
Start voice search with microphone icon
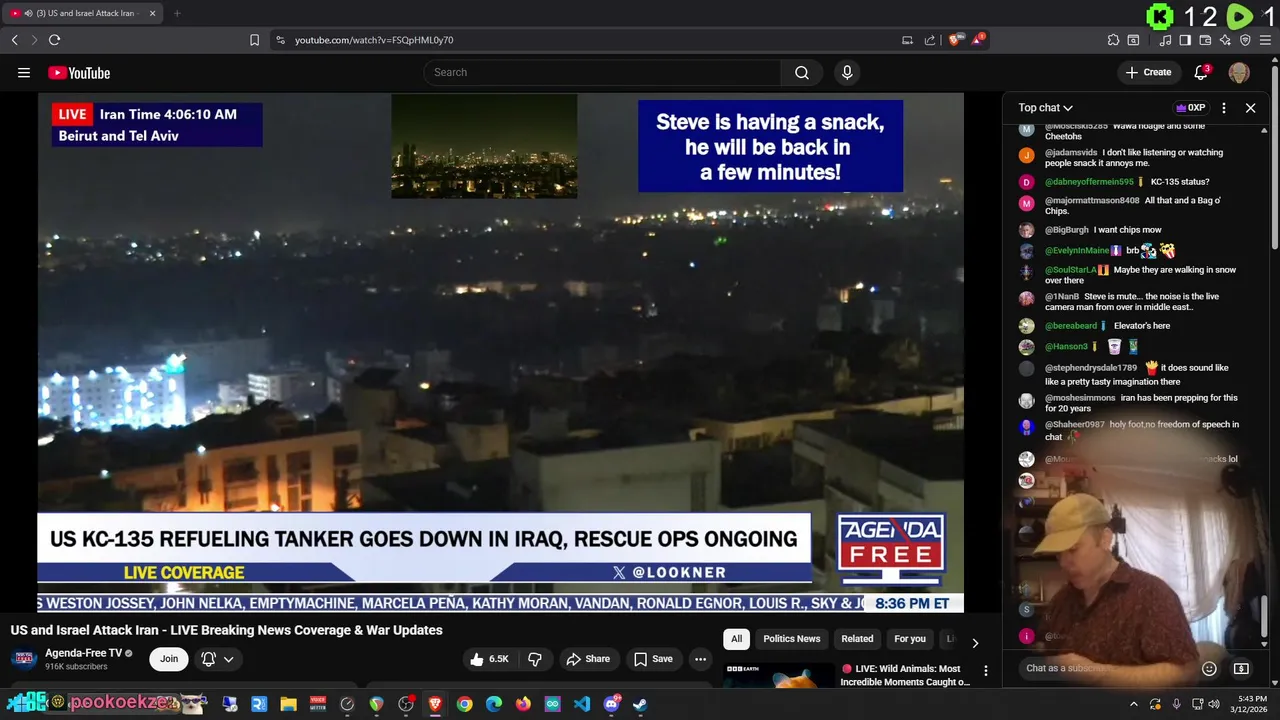847,72
